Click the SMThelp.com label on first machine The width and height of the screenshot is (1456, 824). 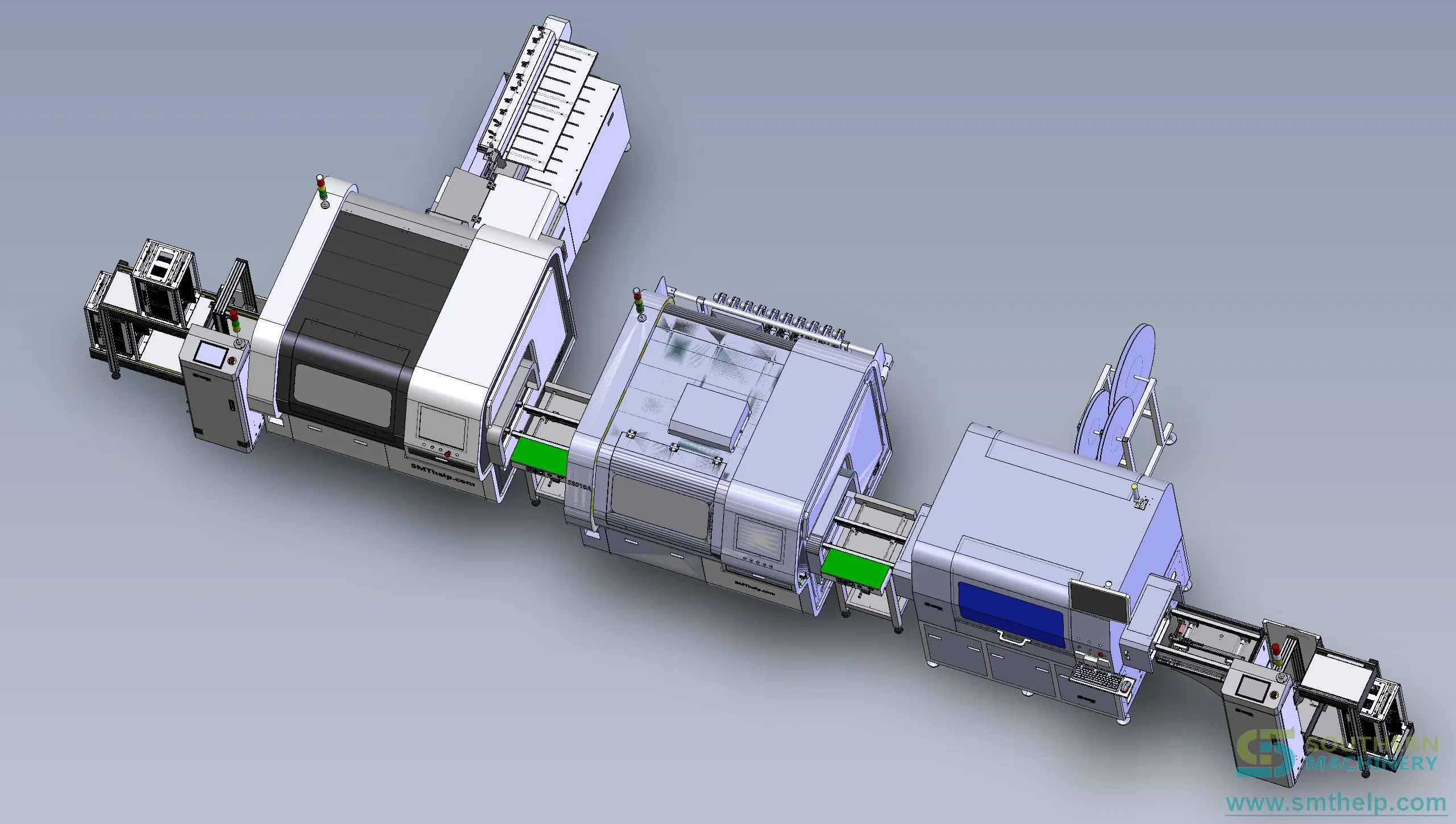(x=443, y=474)
